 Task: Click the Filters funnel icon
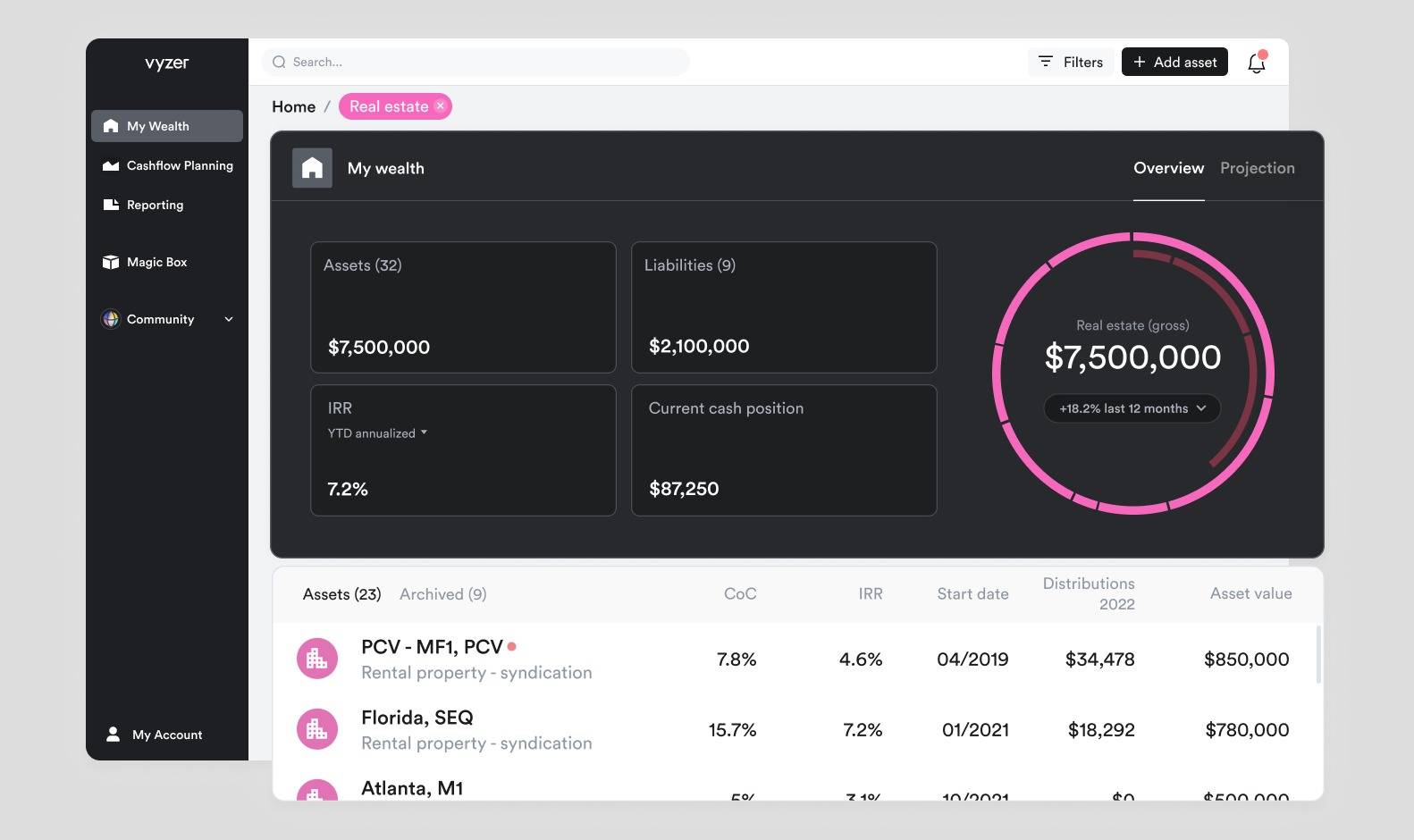point(1046,62)
